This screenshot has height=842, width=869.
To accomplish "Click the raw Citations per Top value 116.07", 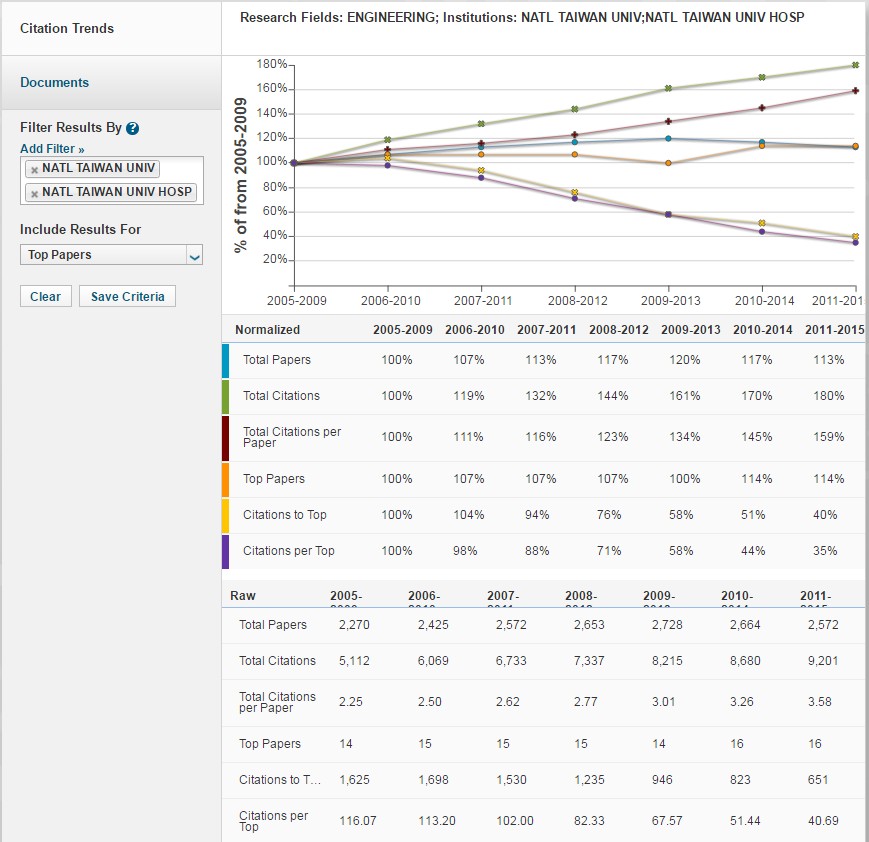I will tap(357, 821).
